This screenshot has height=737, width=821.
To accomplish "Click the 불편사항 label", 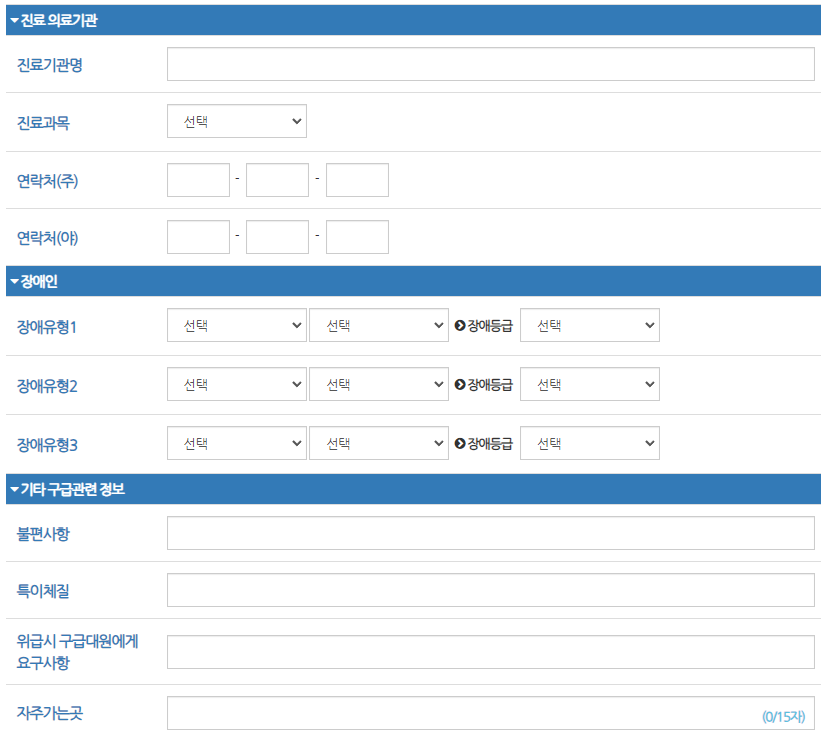I will tap(43, 534).
